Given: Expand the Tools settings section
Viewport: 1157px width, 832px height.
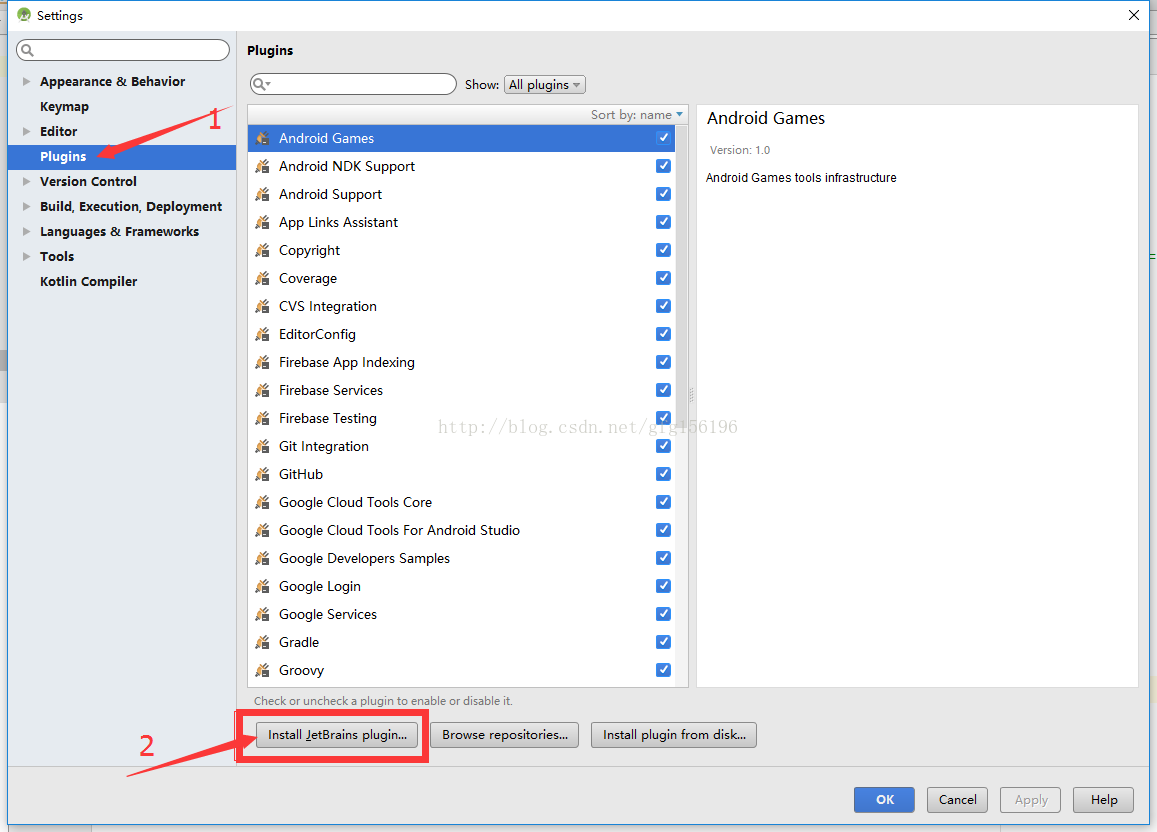Looking at the screenshot, I should (x=27, y=257).
